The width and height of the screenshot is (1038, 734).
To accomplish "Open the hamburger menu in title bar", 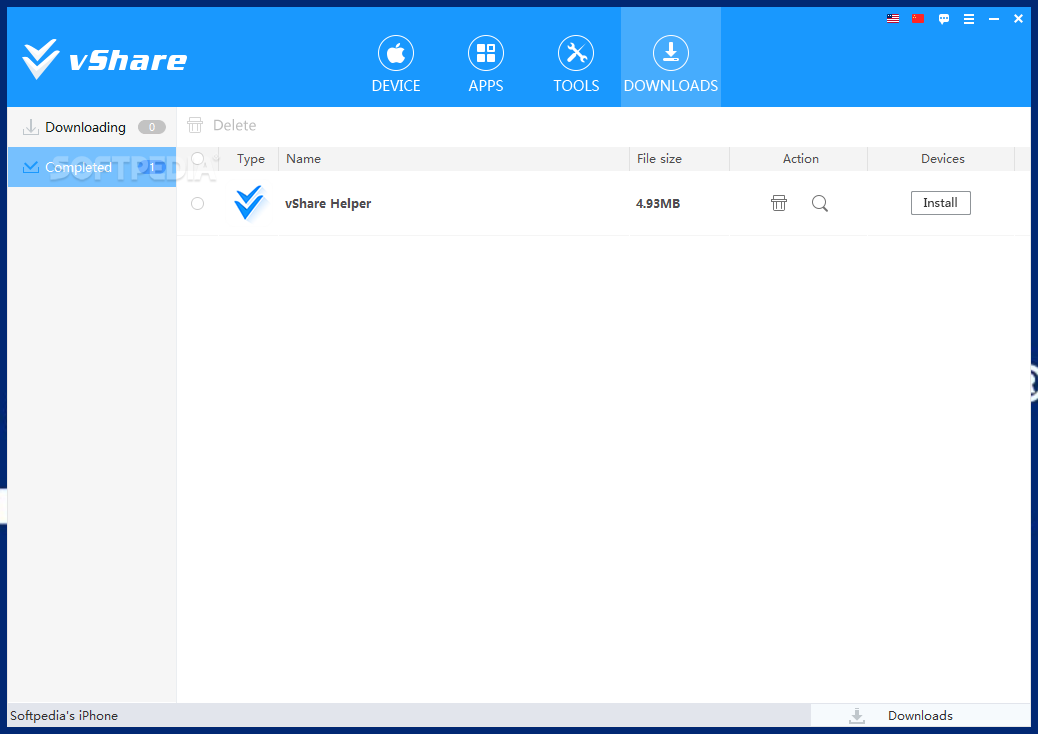I will (x=968, y=19).
